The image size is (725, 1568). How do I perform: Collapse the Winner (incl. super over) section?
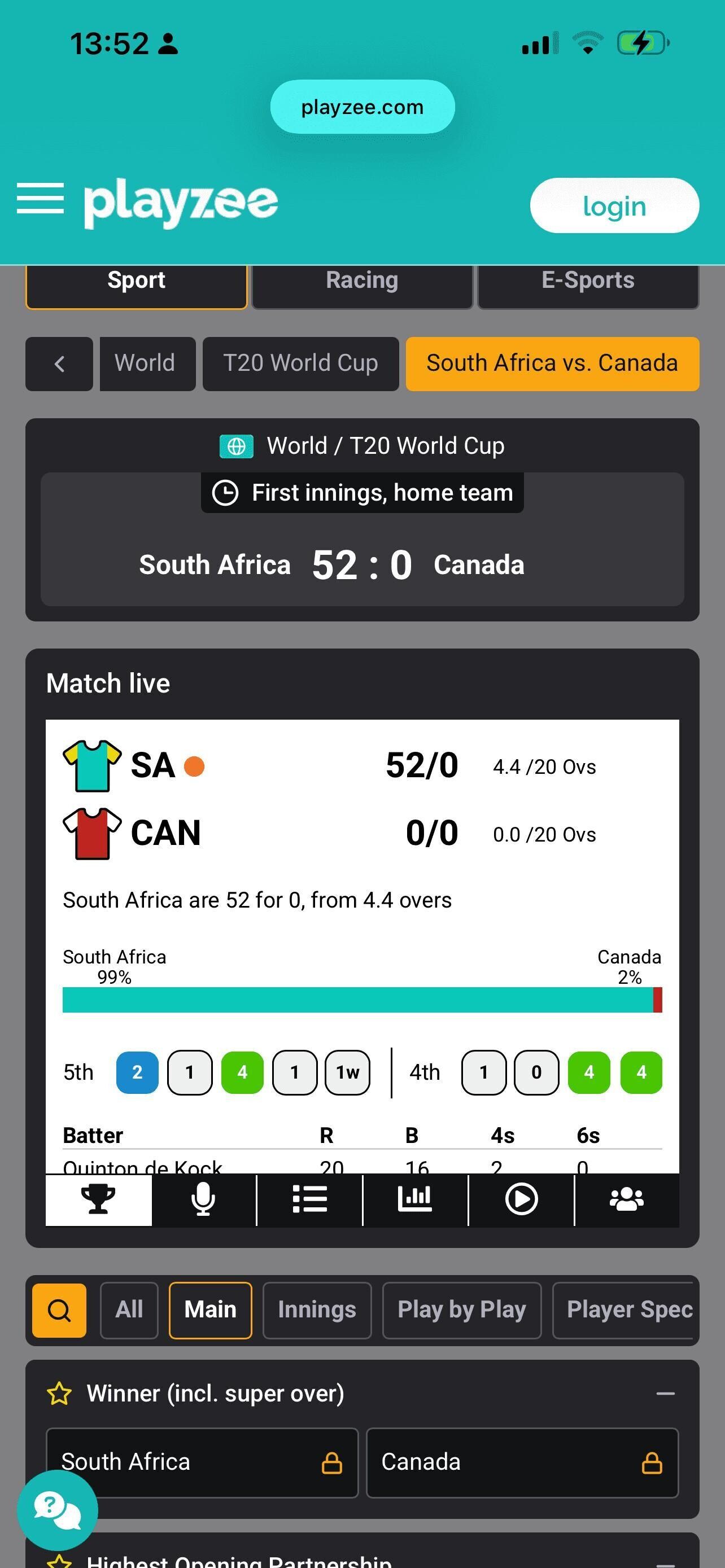point(665,1393)
